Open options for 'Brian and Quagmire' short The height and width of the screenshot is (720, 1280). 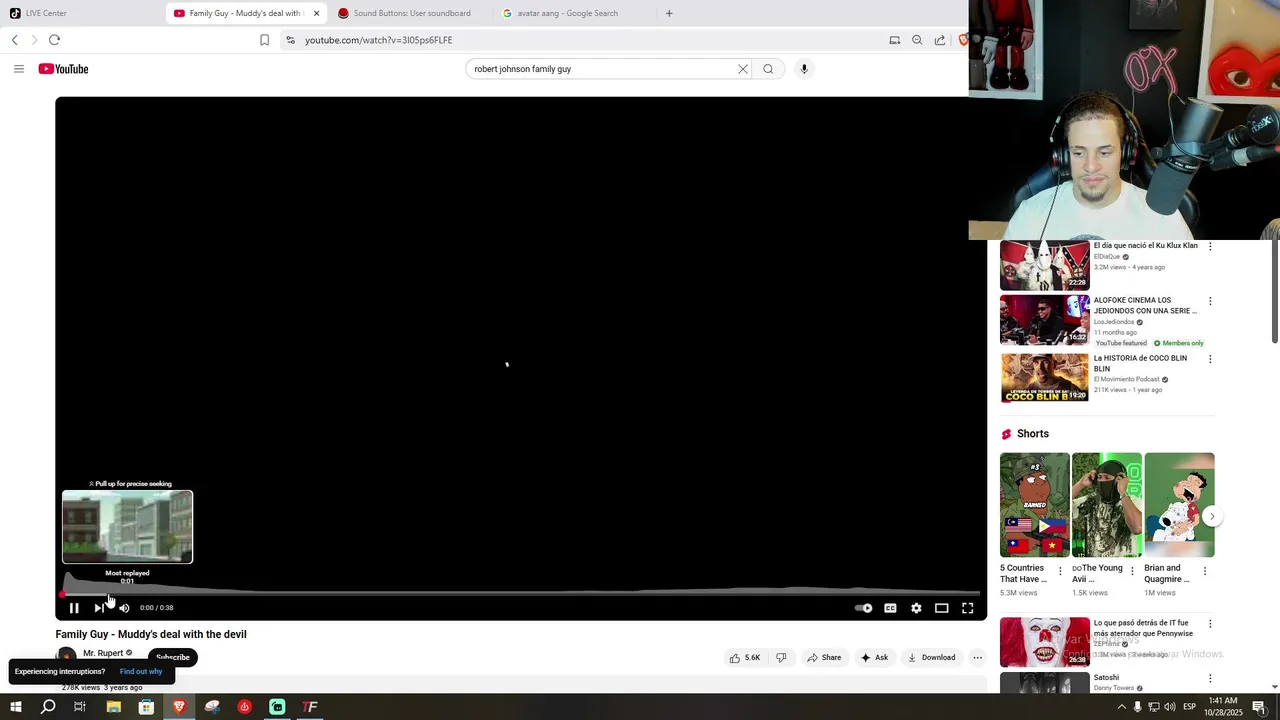(x=1205, y=571)
